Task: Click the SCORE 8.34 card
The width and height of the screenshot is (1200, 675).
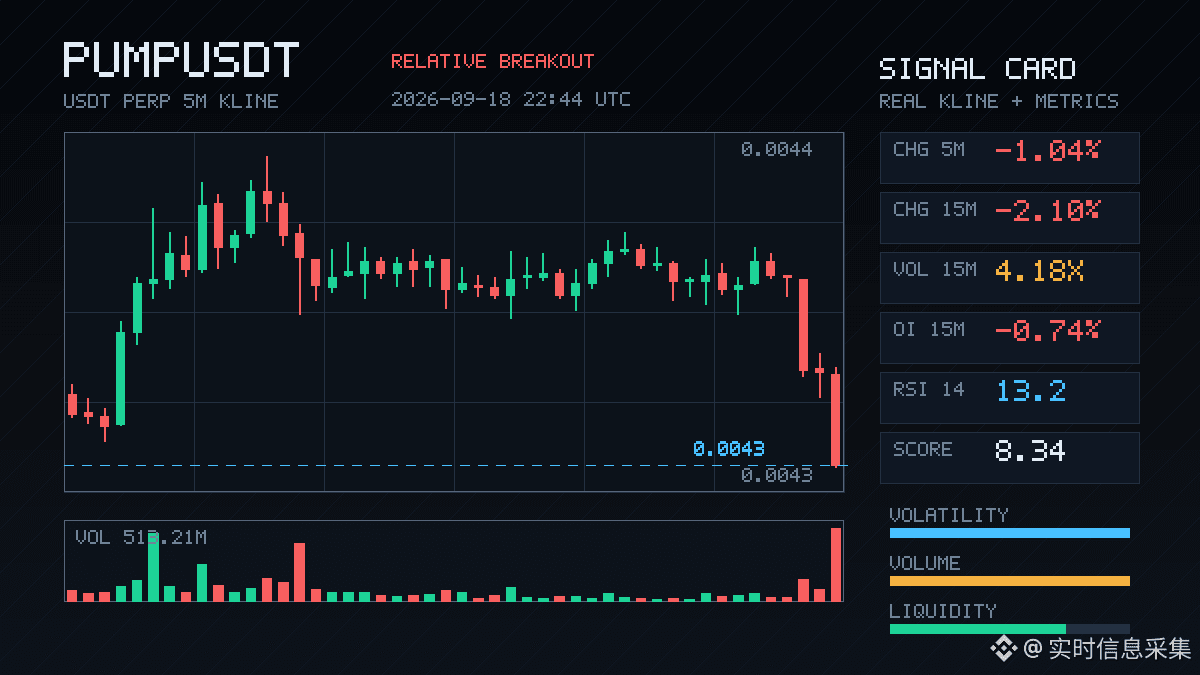Action: click(1009, 458)
